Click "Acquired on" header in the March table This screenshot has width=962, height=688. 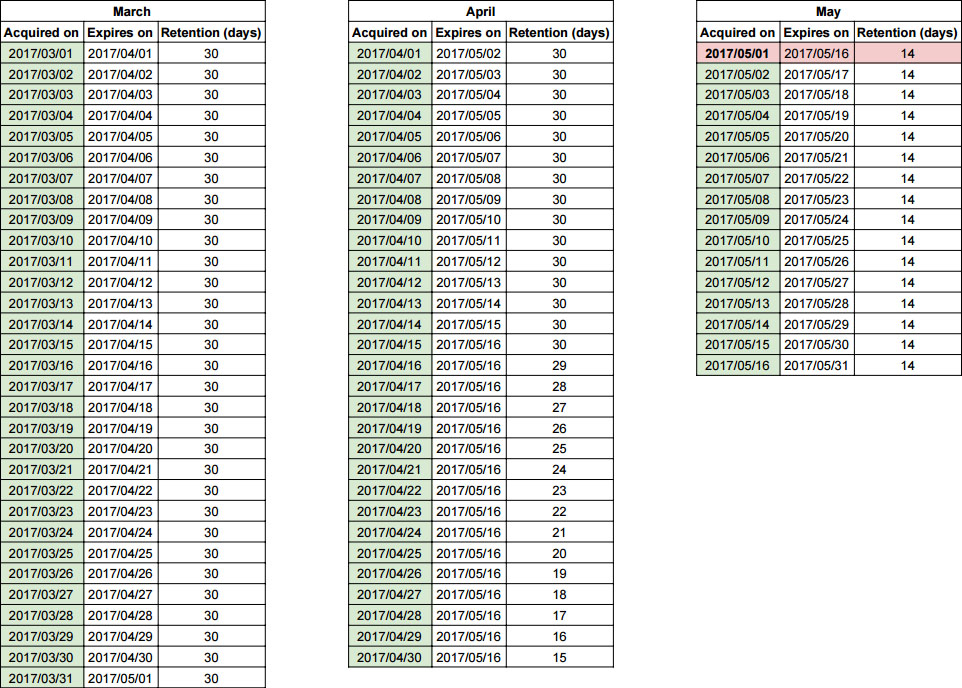tap(42, 33)
